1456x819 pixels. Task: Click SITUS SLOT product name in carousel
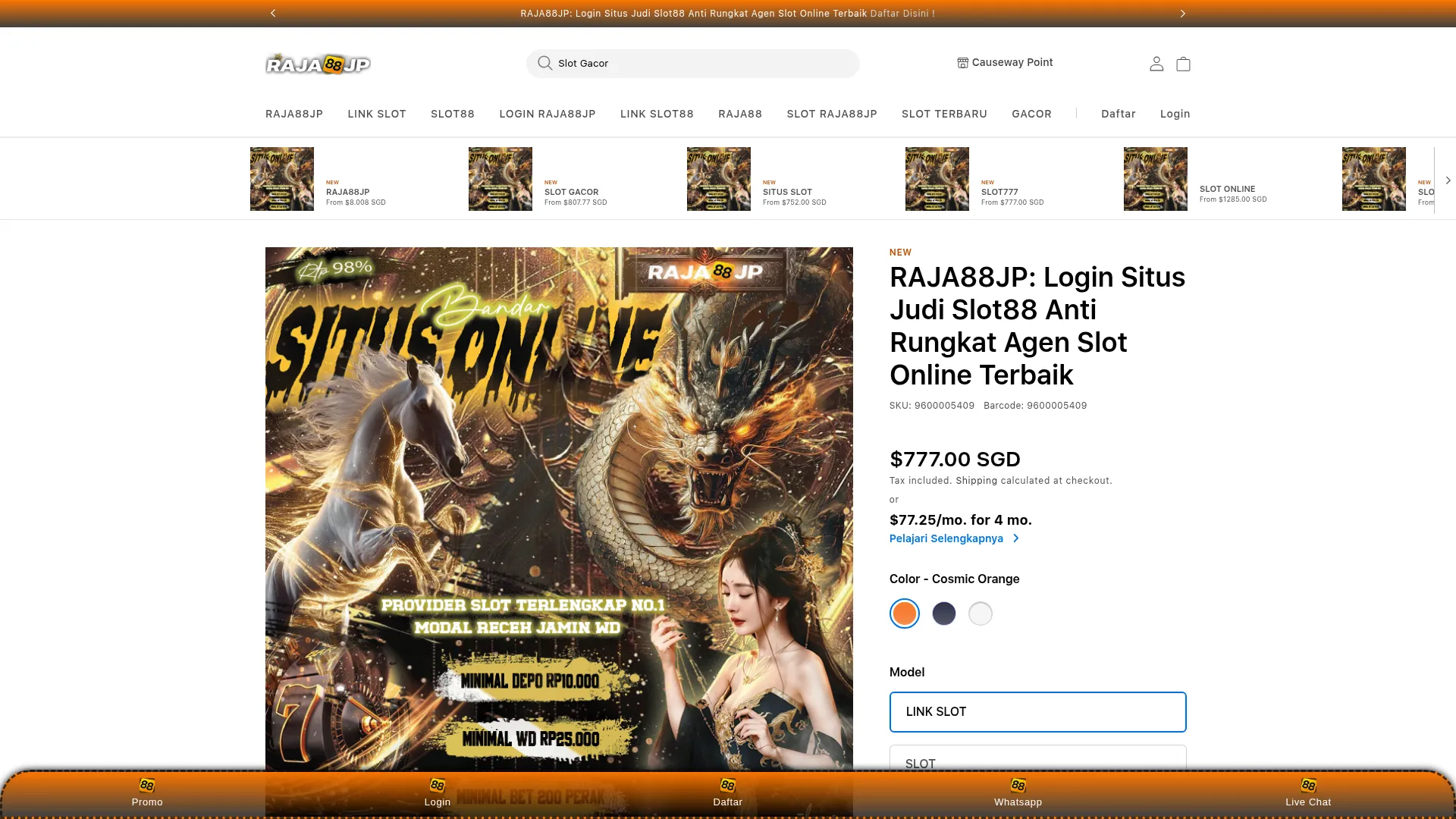787,192
